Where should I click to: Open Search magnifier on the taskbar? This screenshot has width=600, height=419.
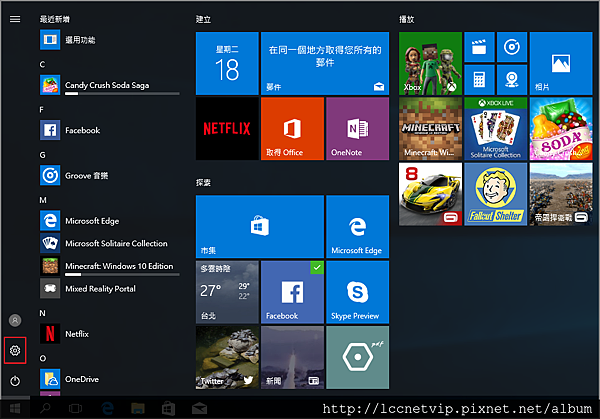(x=45, y=409)
